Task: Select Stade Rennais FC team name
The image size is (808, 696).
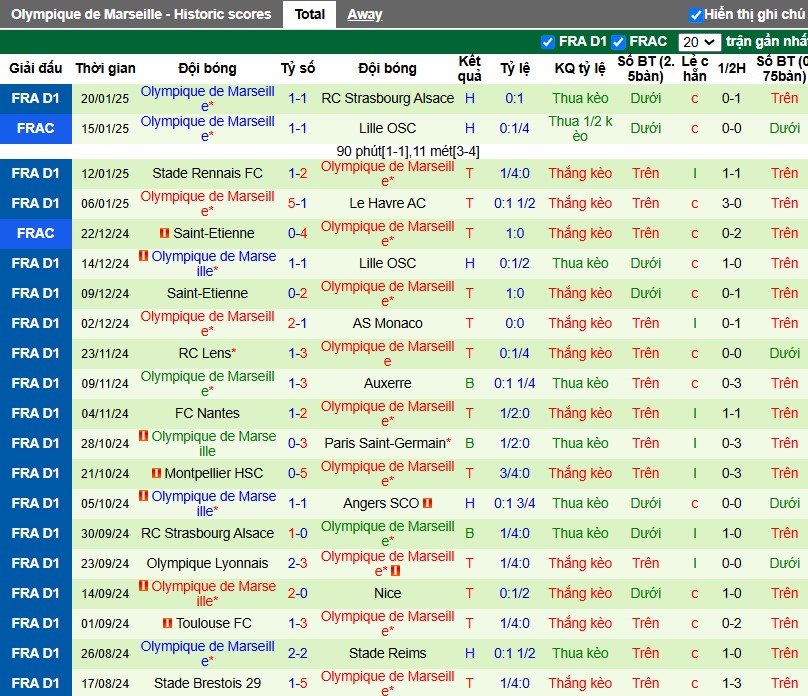Action: tap(207, 173)
